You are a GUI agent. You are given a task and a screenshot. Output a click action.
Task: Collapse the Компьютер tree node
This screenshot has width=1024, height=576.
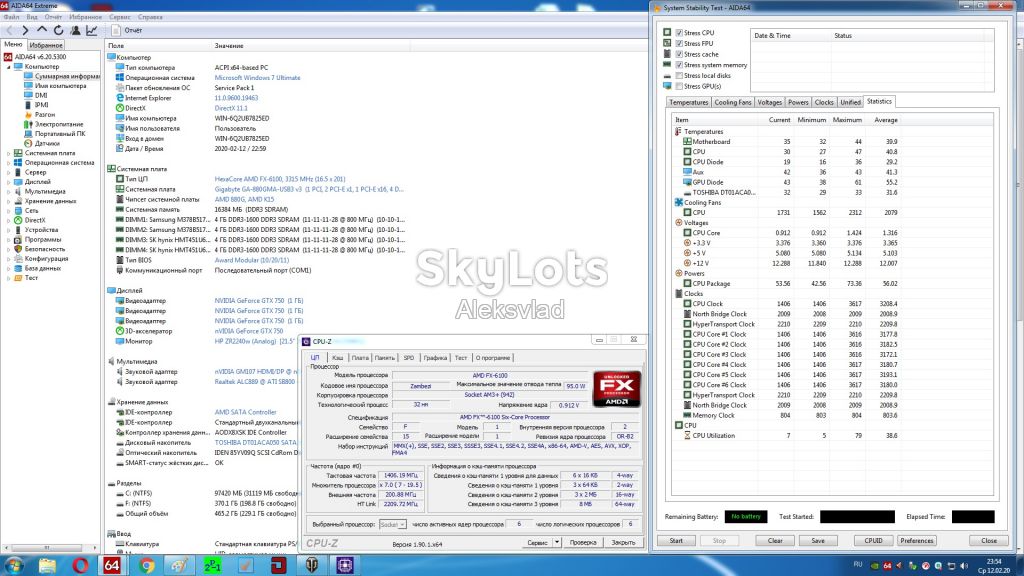8,67
